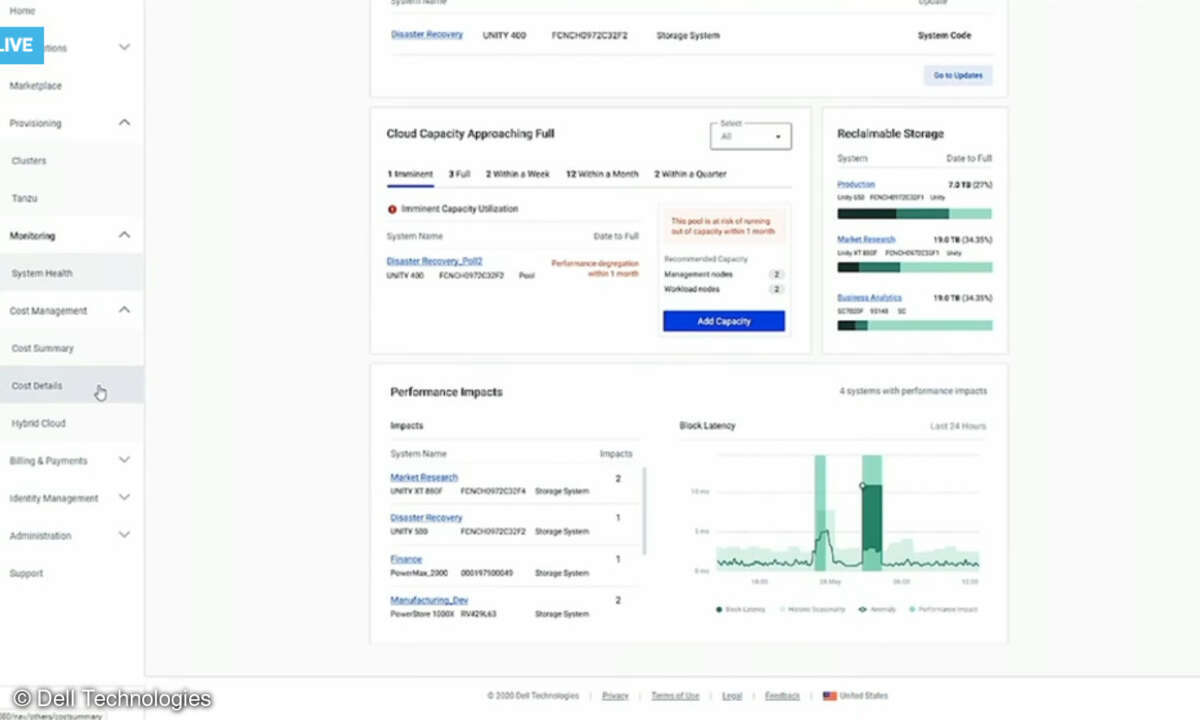
Task: Open Production link in Reclaimable Storage
Action: click(x=856, y=185)
